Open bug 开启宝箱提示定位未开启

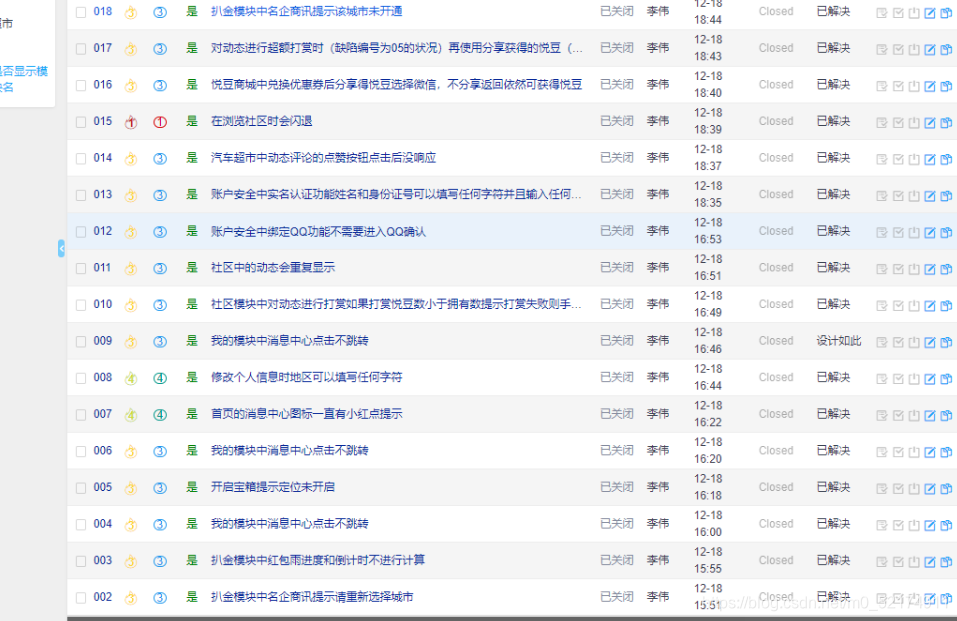273,487
